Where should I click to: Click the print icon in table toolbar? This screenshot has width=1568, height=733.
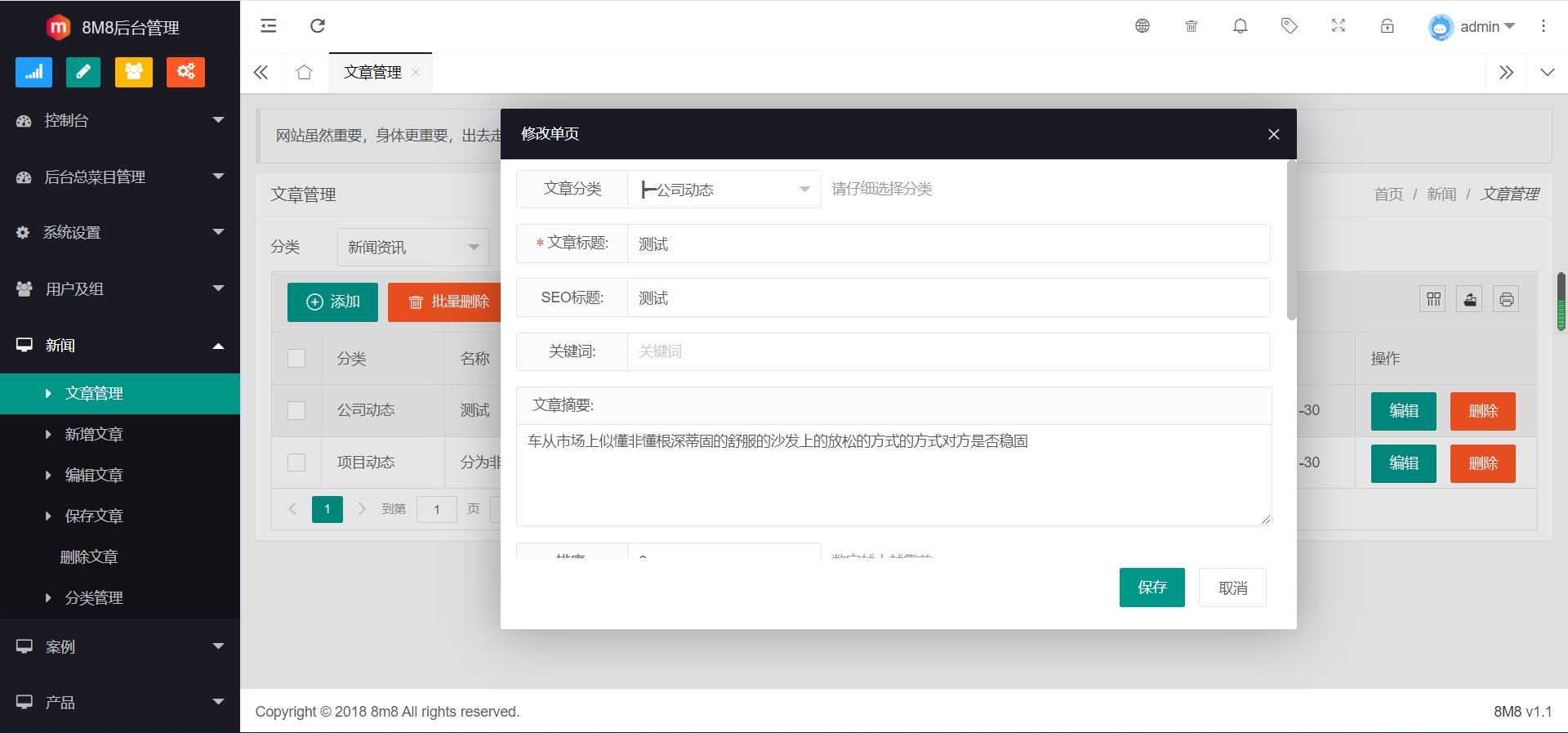pyautogui.click(x=1506, y=300)
